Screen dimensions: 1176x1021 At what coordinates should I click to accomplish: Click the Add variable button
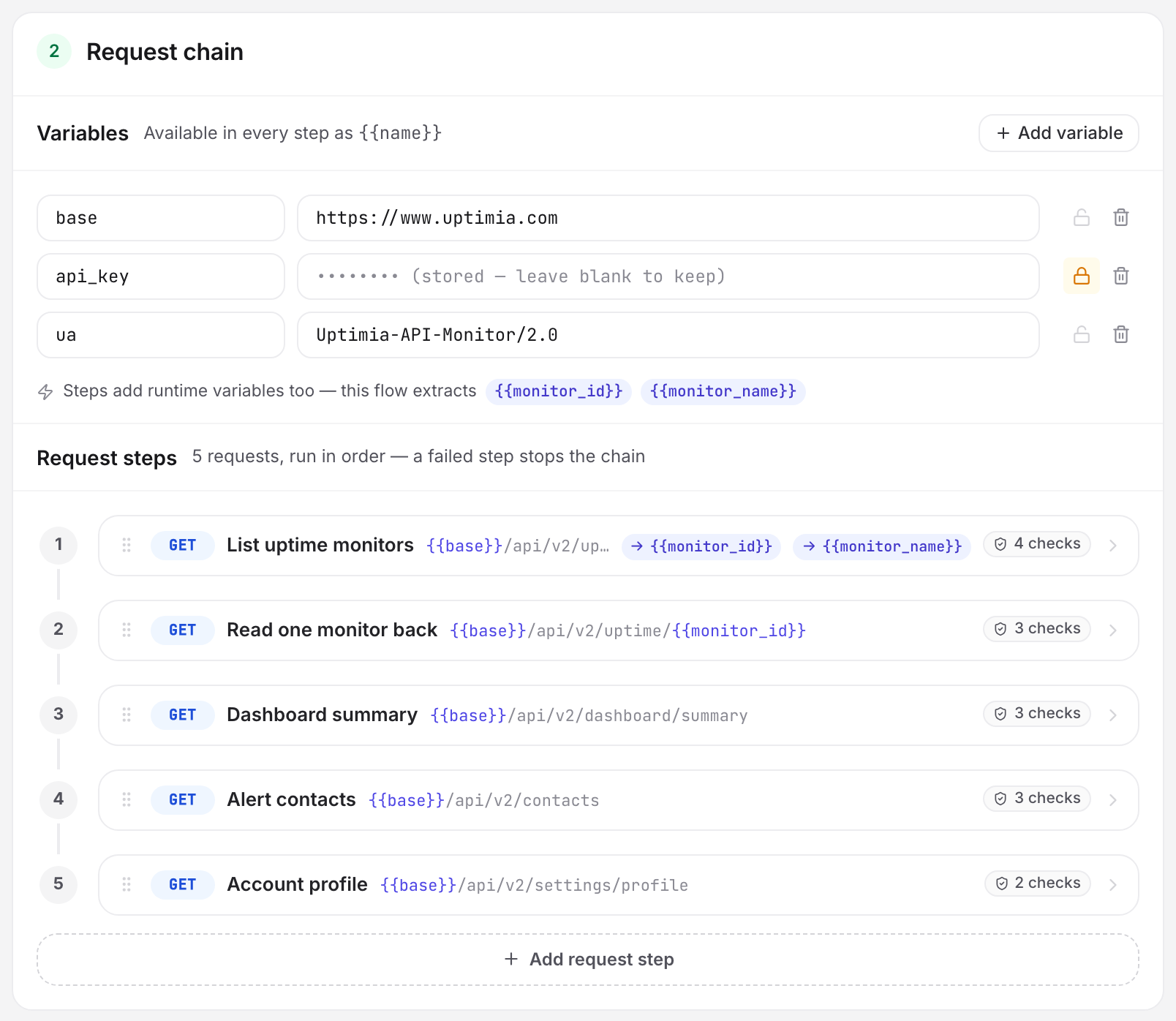coord(1059,133)
